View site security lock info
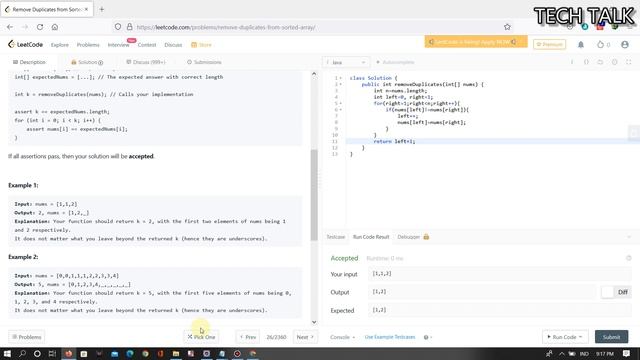Viewport: 640px width, 360px height. [x=129, y=27]
